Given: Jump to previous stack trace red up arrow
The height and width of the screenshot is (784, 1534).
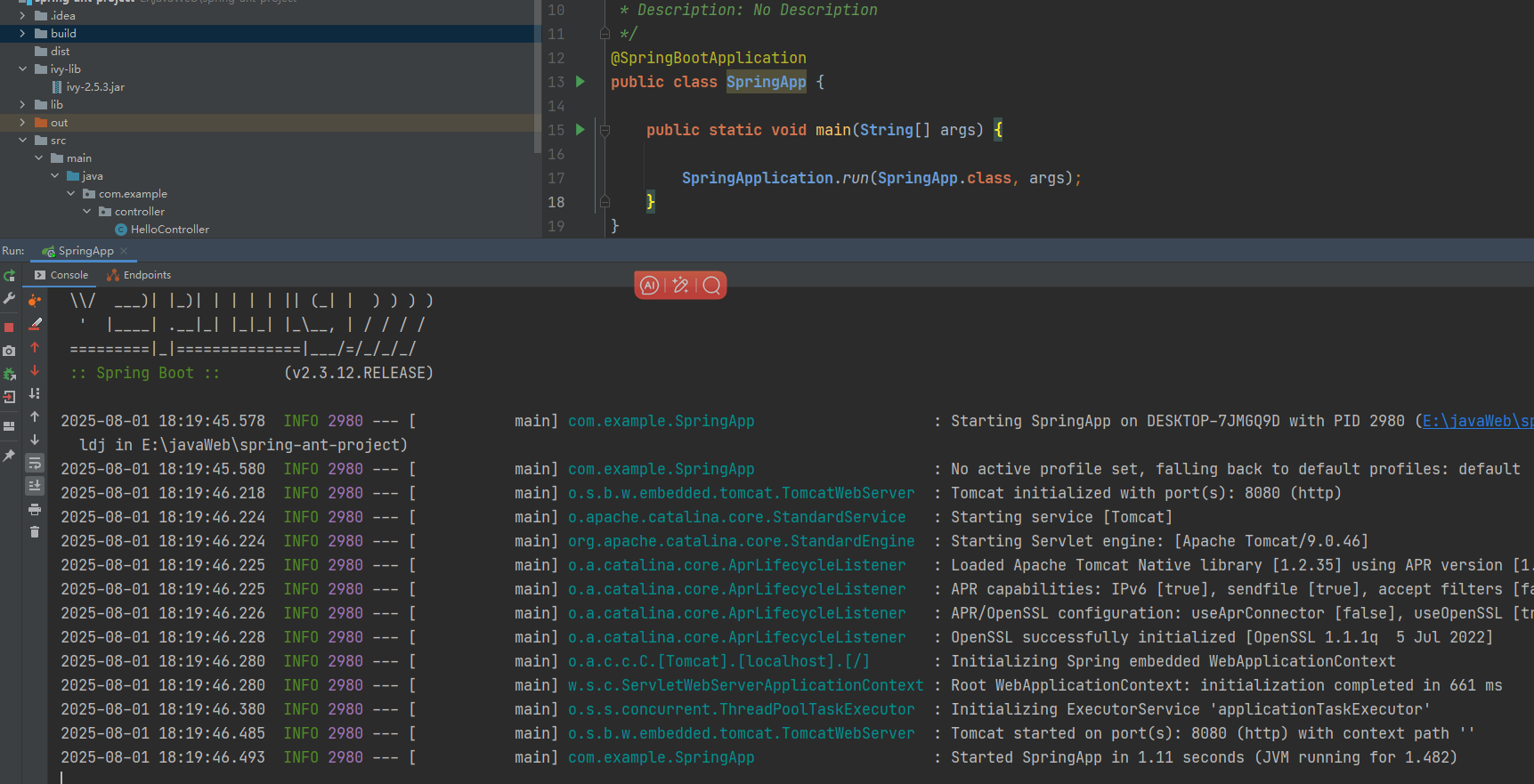Looking at the screenshot, I should pyautogui.click(x=35, y=347).
